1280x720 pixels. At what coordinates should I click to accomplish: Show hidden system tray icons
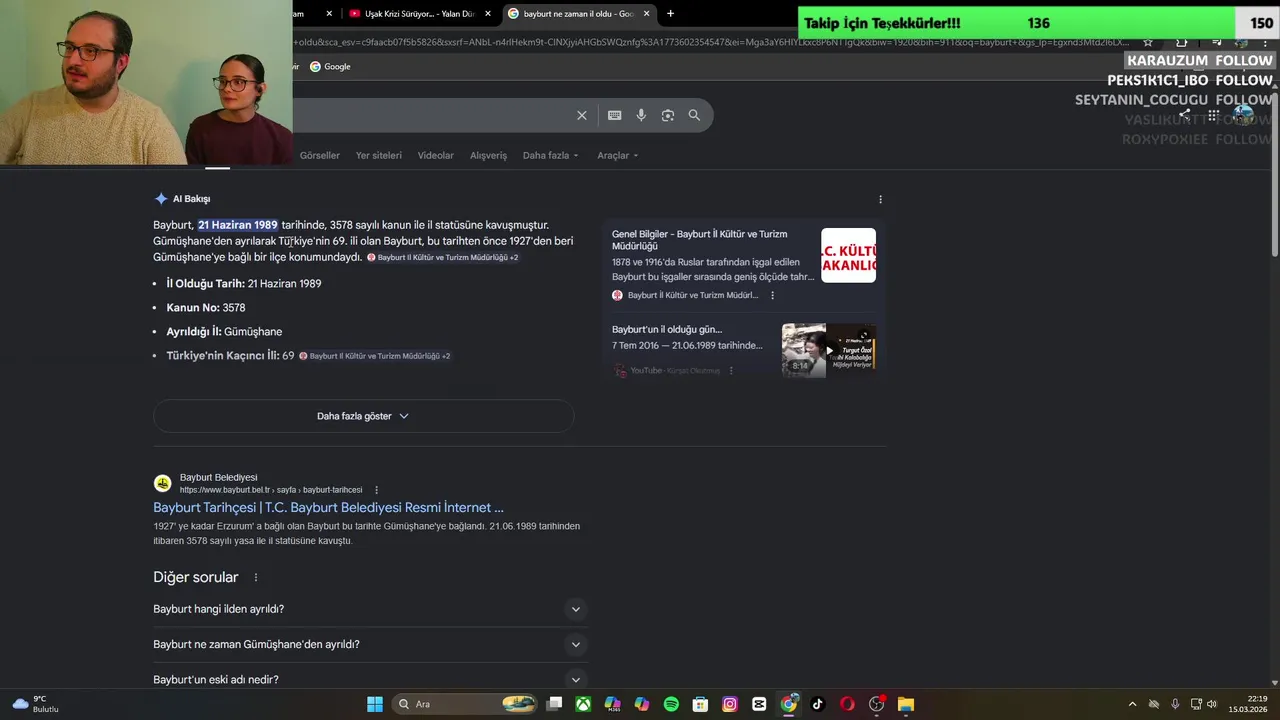pyautogui.click(x=1132, y=704)
